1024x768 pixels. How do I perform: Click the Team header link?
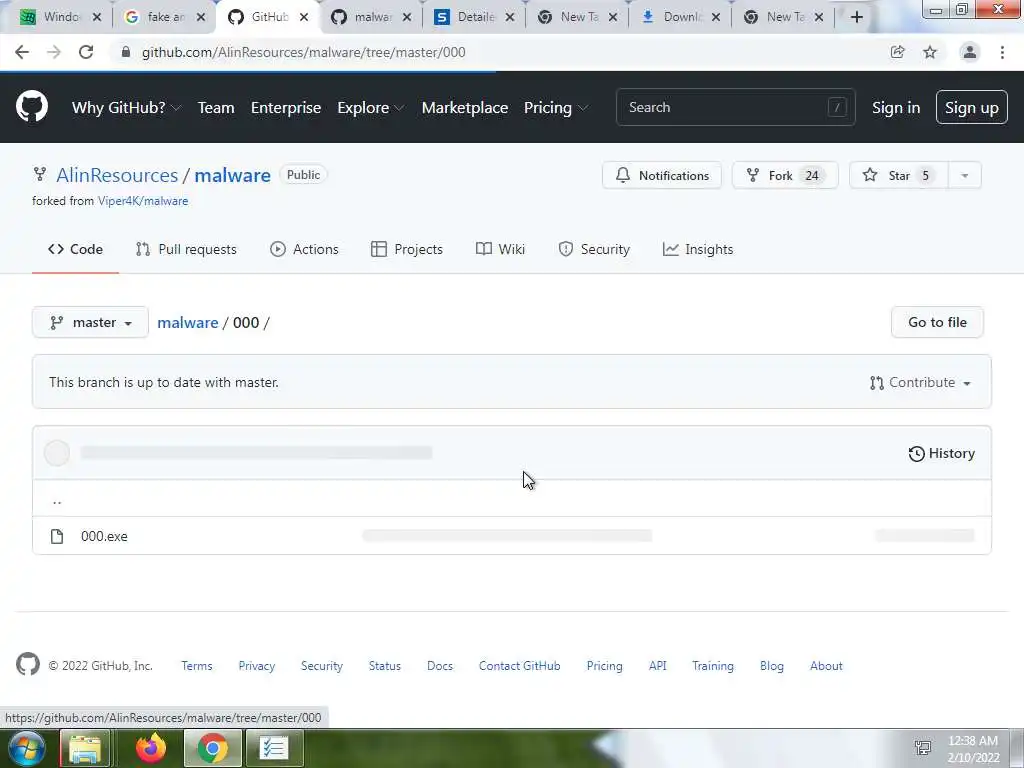[x=216, y=108]
